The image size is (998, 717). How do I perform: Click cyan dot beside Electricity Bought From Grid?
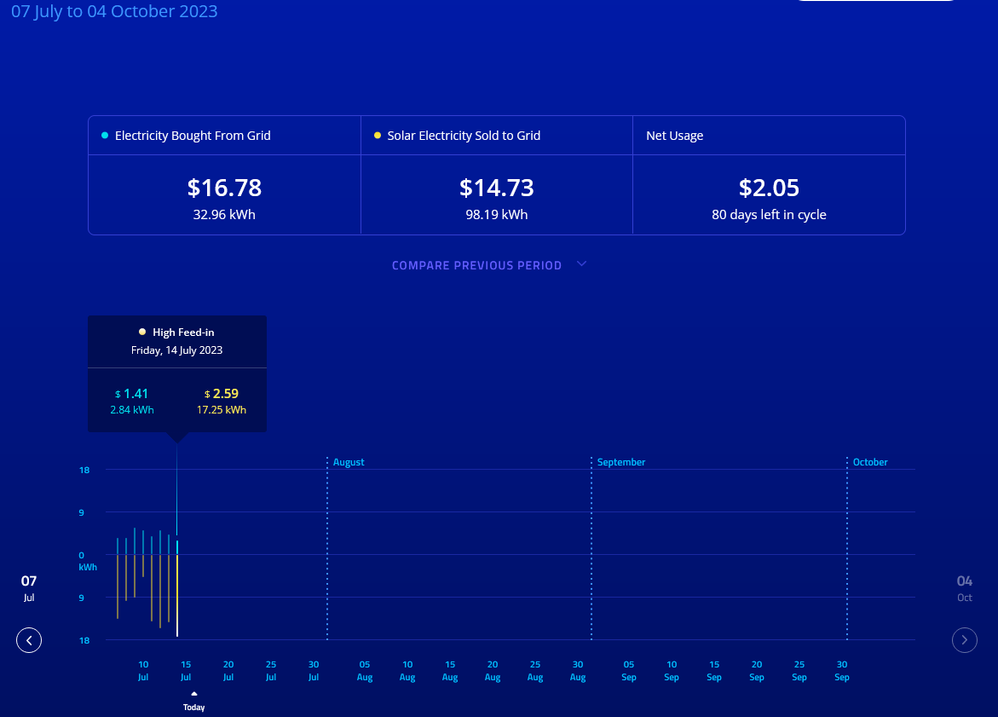(105, 135)
